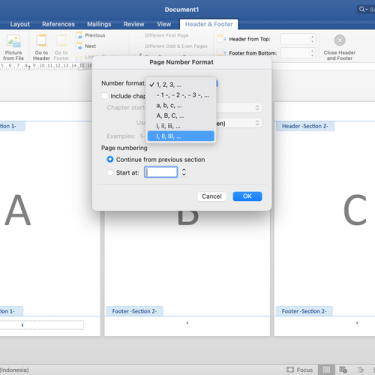Jump to Next header section
Screen dimensions: 375x375
[86, 46]
